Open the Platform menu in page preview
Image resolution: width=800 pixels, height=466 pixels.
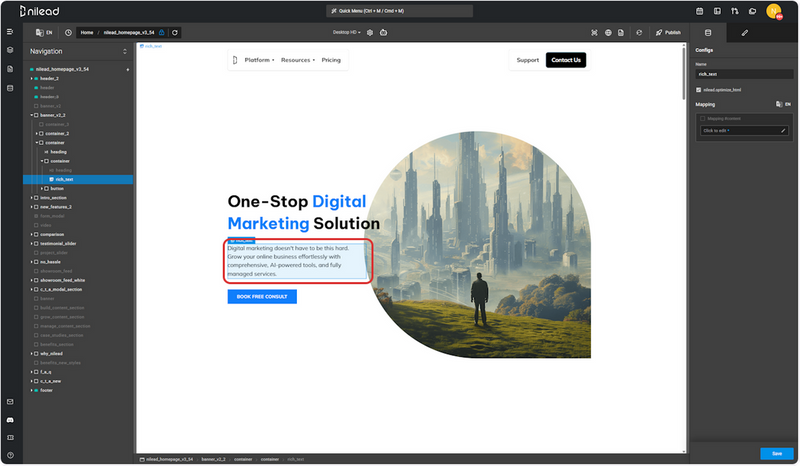coord(259,60)
